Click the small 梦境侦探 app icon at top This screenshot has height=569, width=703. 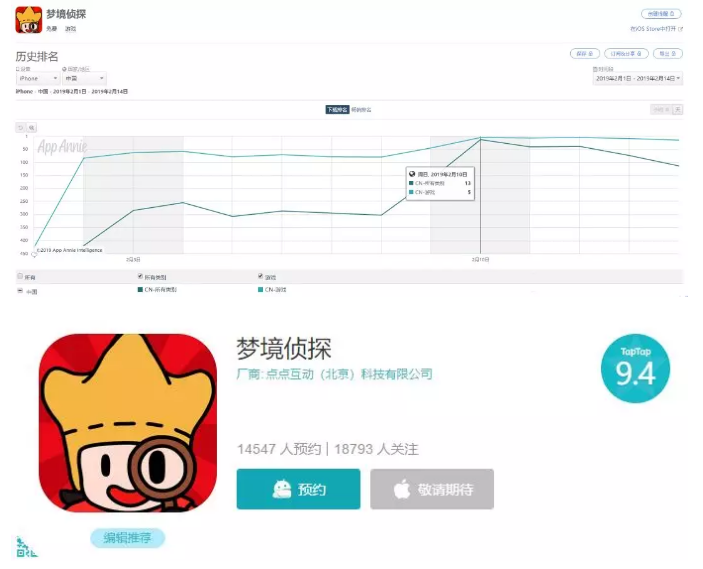(x=29, y=20)
